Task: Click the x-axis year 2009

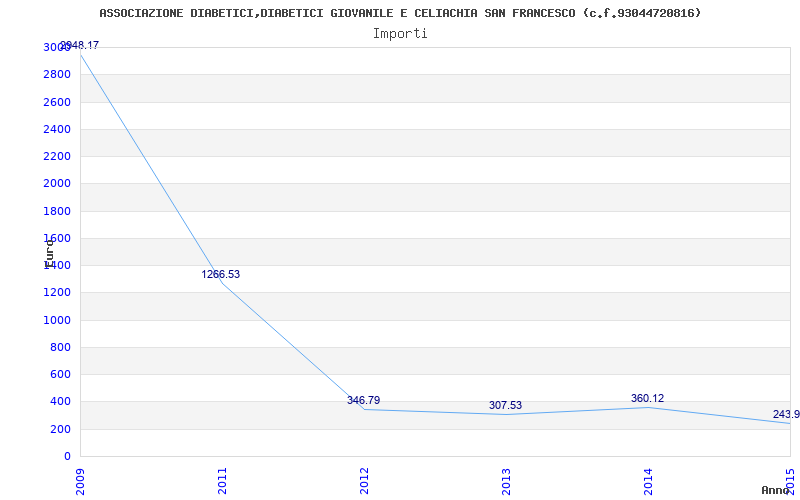Action: pos(80,482)
